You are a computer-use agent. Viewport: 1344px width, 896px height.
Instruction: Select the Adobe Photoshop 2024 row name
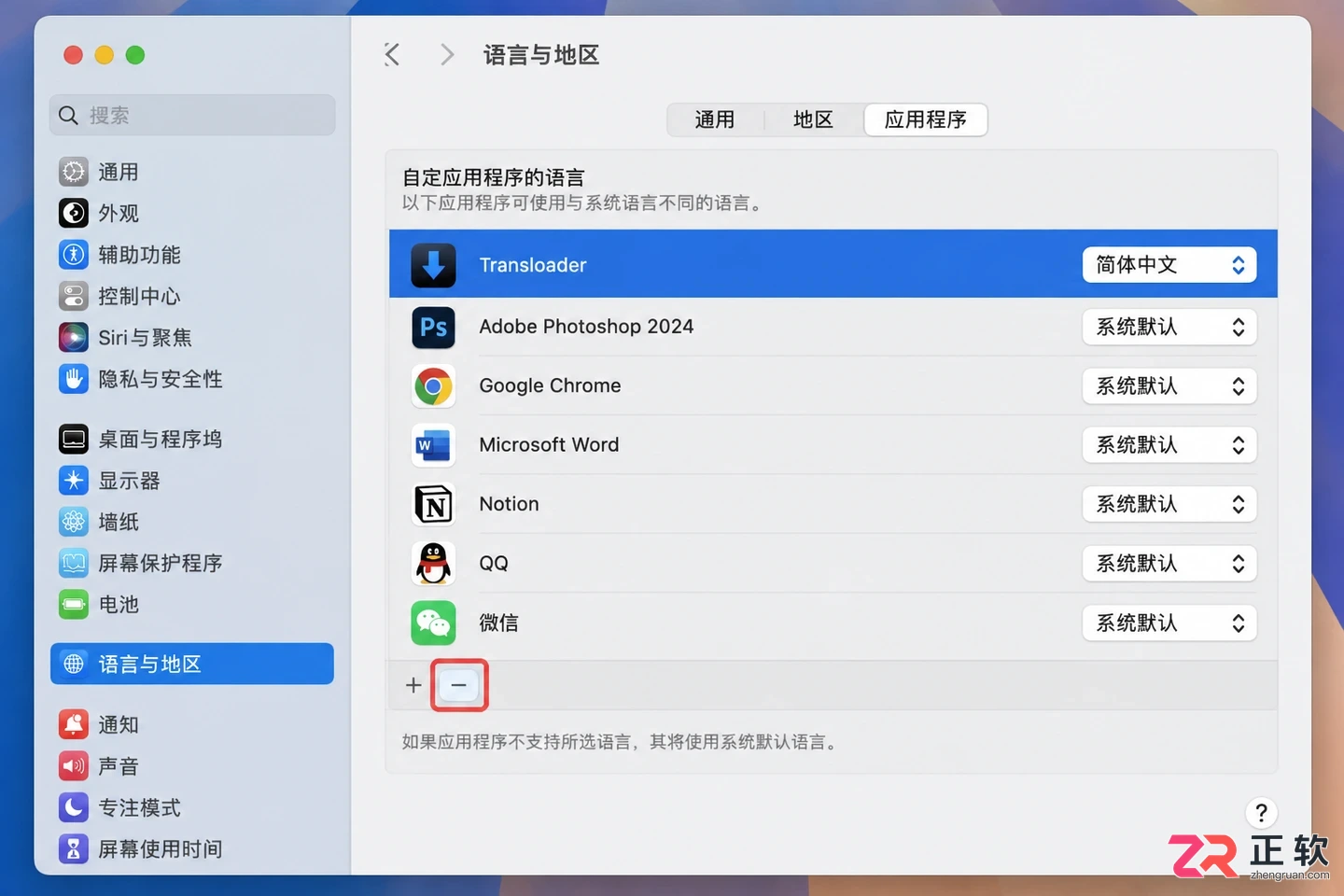pos(586,327)
